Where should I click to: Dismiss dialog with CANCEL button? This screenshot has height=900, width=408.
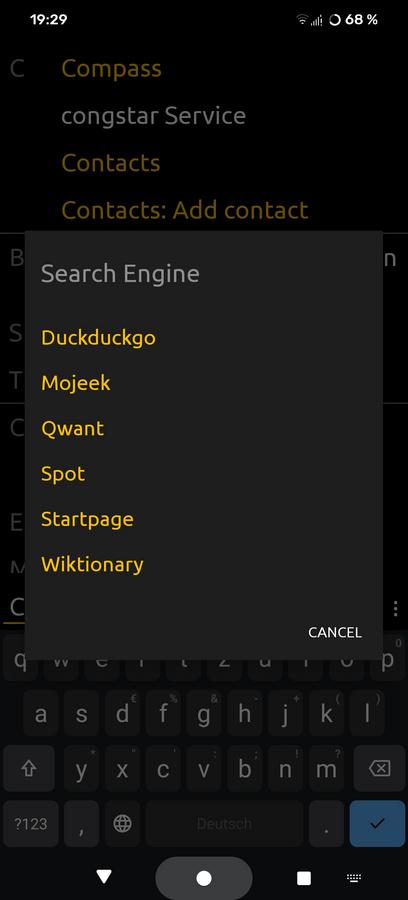(x=335, y=632)
